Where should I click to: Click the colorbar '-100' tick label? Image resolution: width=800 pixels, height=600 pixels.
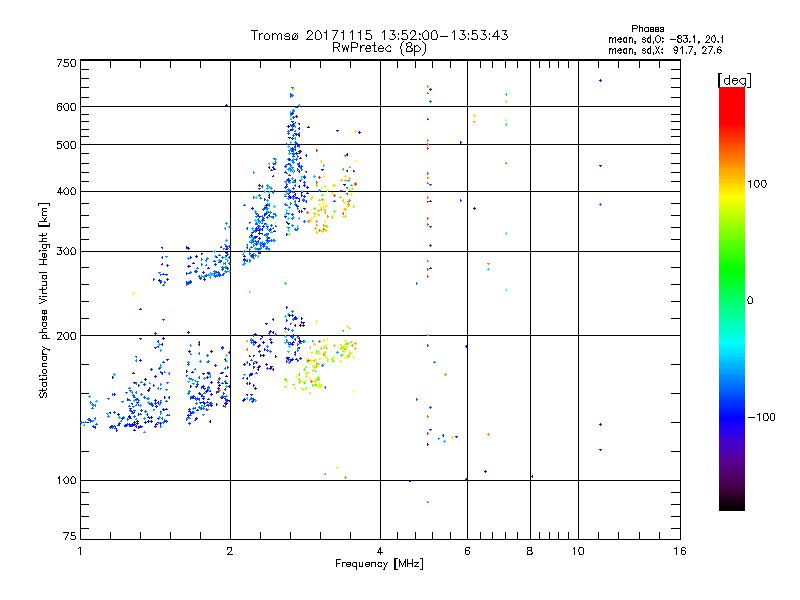coord(761,417)
